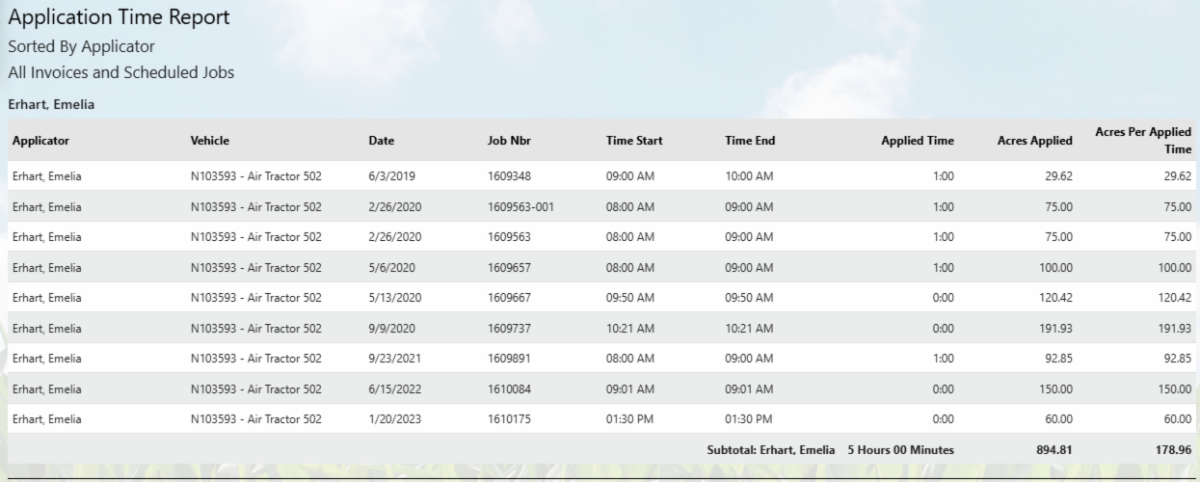Click the date 9/23/2021
1200x482 pixels.
pyautogui.click(x=394, y=358)
